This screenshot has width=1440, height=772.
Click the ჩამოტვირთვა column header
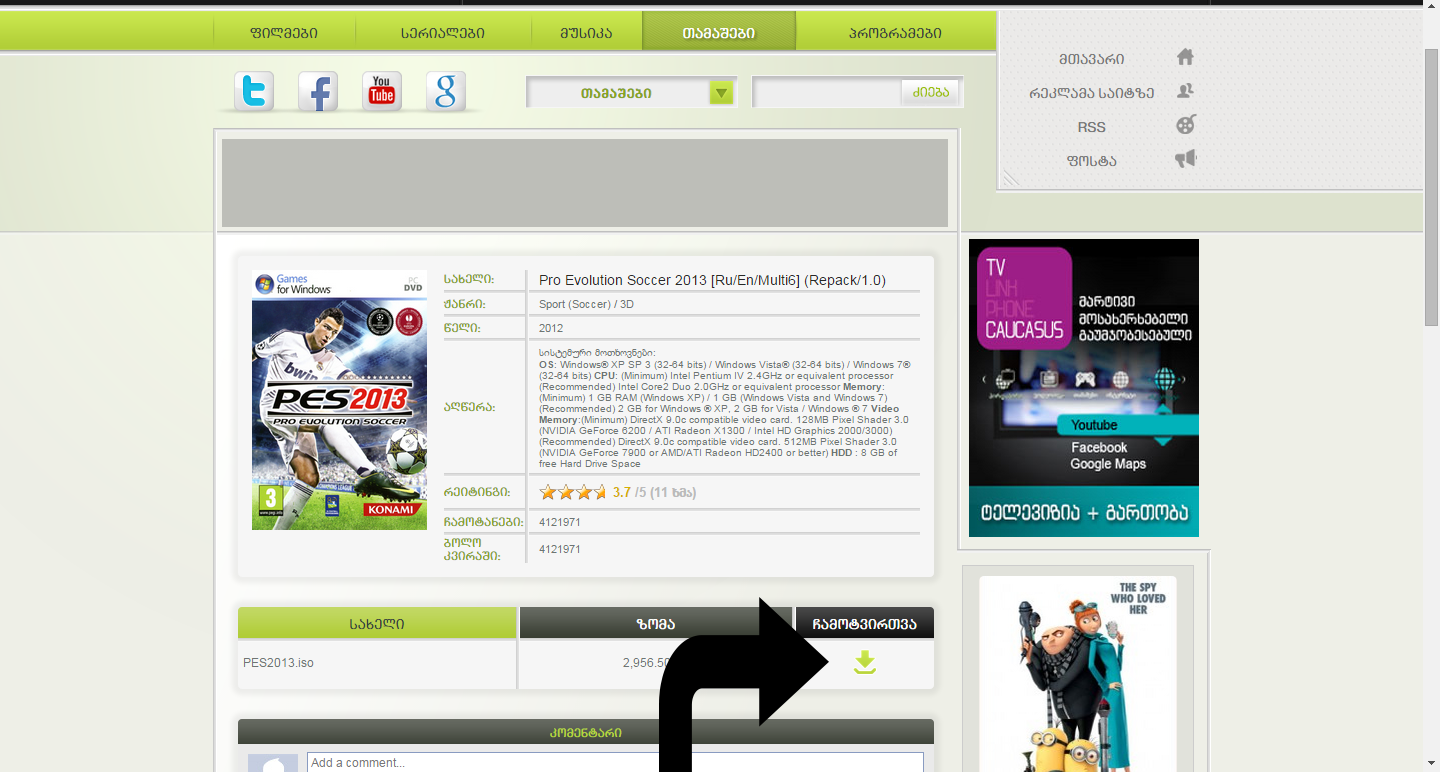pyautogui.click(x=865, y=623)
